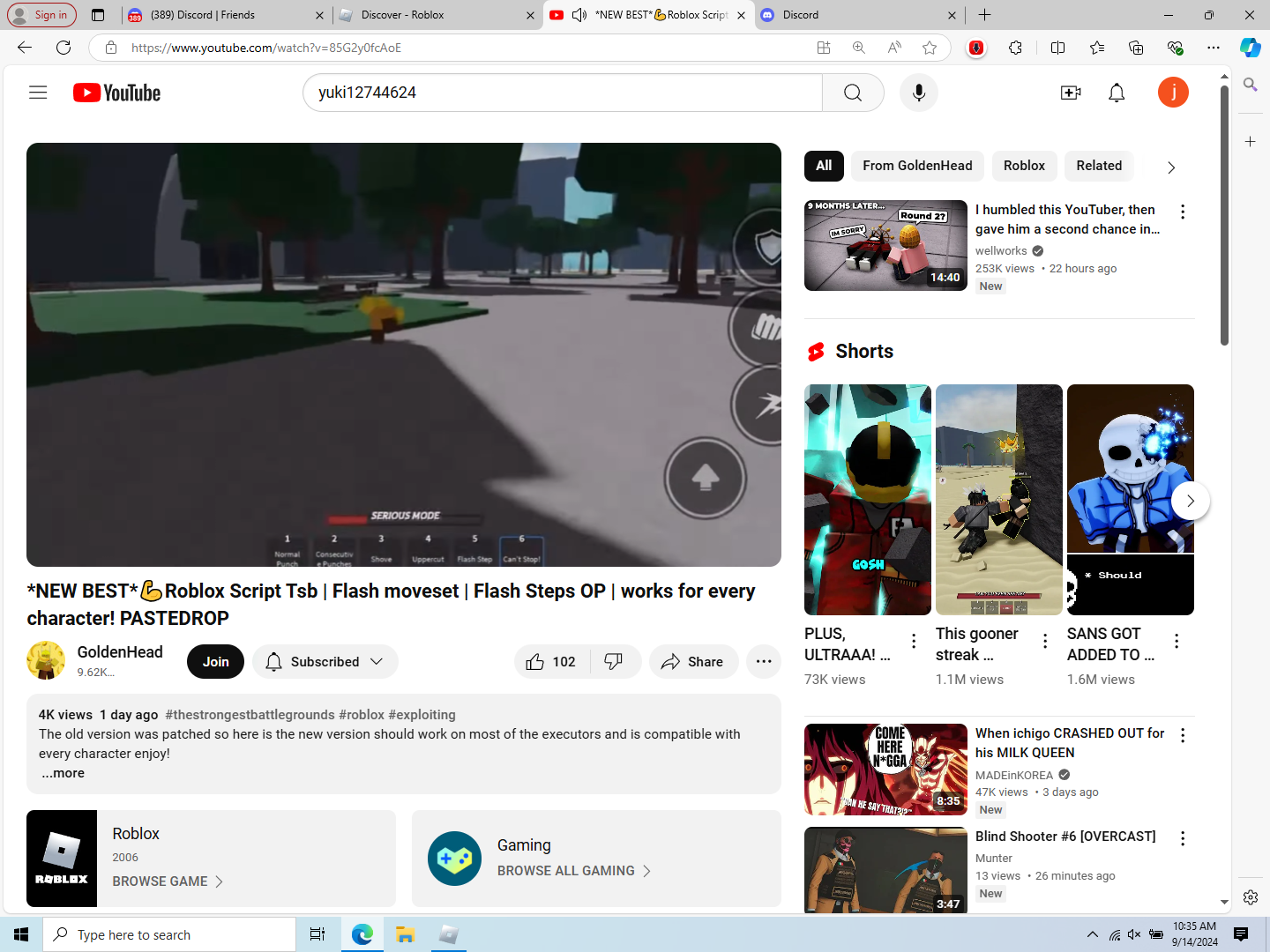Start voice search with microphone icon
This screenshot has height=952, width=1270.
pyautogui.click(x=919, y=93)
